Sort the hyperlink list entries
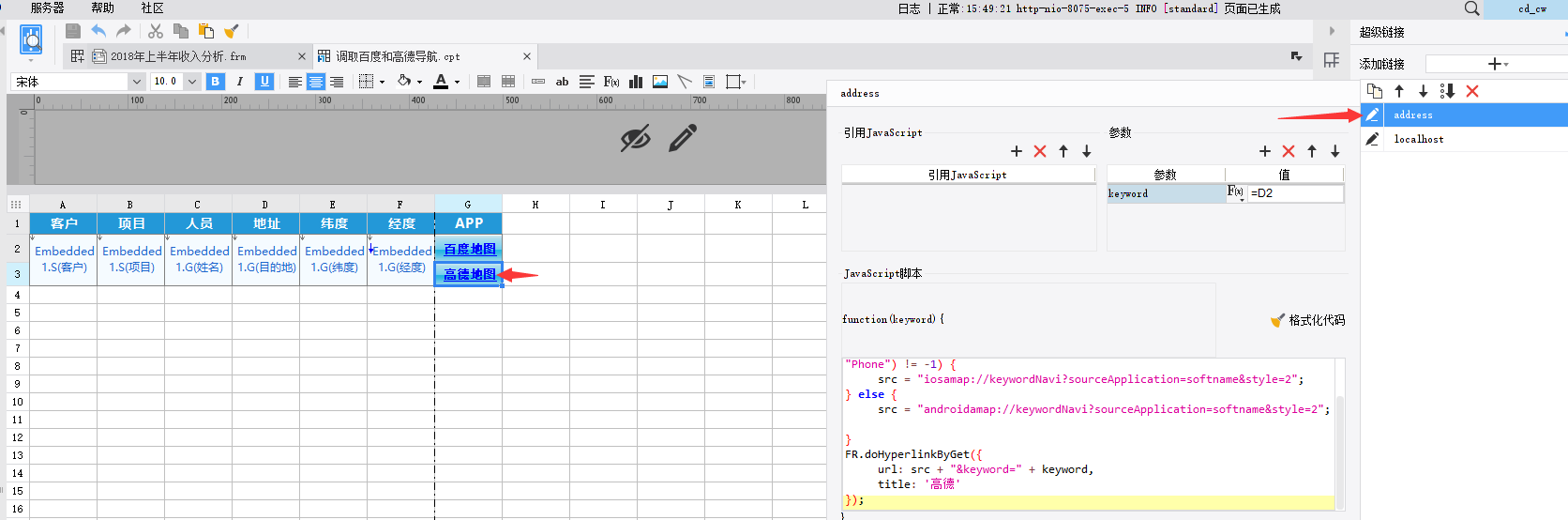The width and height of the screenshot is (1568, 520). 1447,91
